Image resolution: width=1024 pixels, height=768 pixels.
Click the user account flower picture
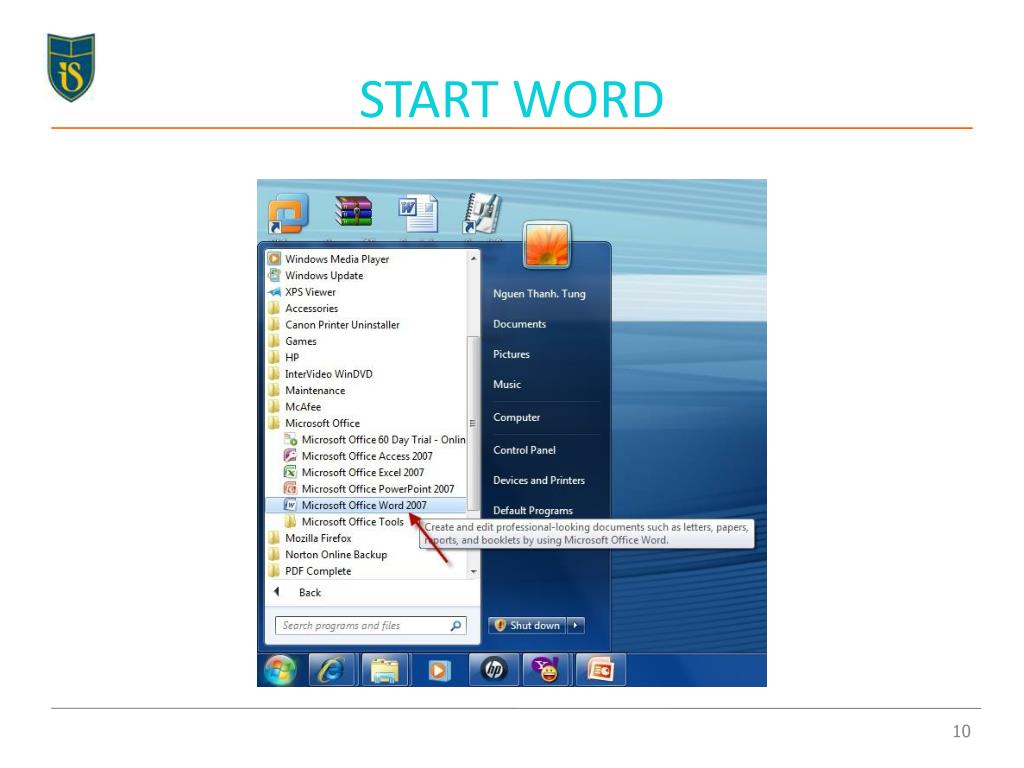[547, 245]
